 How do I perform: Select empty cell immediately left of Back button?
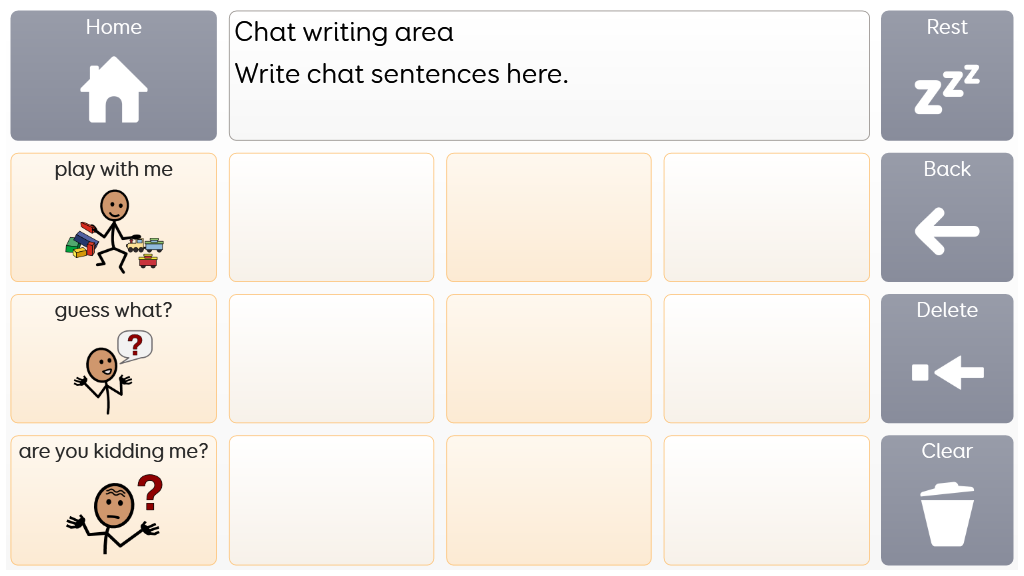click(x=766, y=217)
